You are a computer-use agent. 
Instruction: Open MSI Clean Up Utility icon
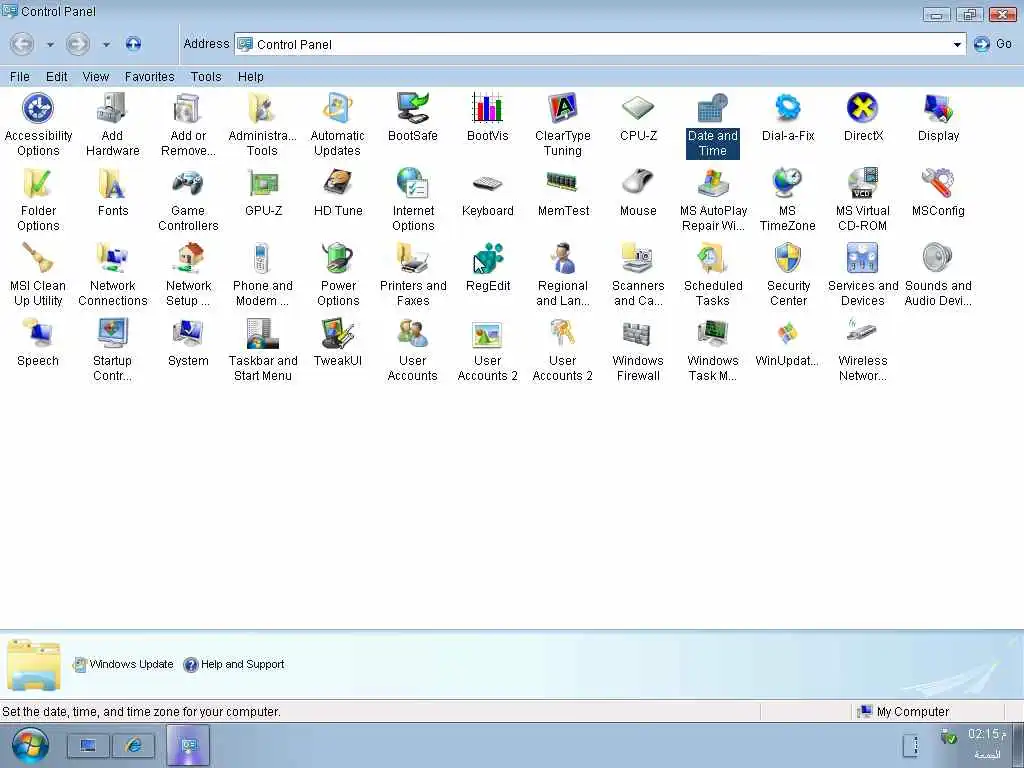click(x=38, y=259)
